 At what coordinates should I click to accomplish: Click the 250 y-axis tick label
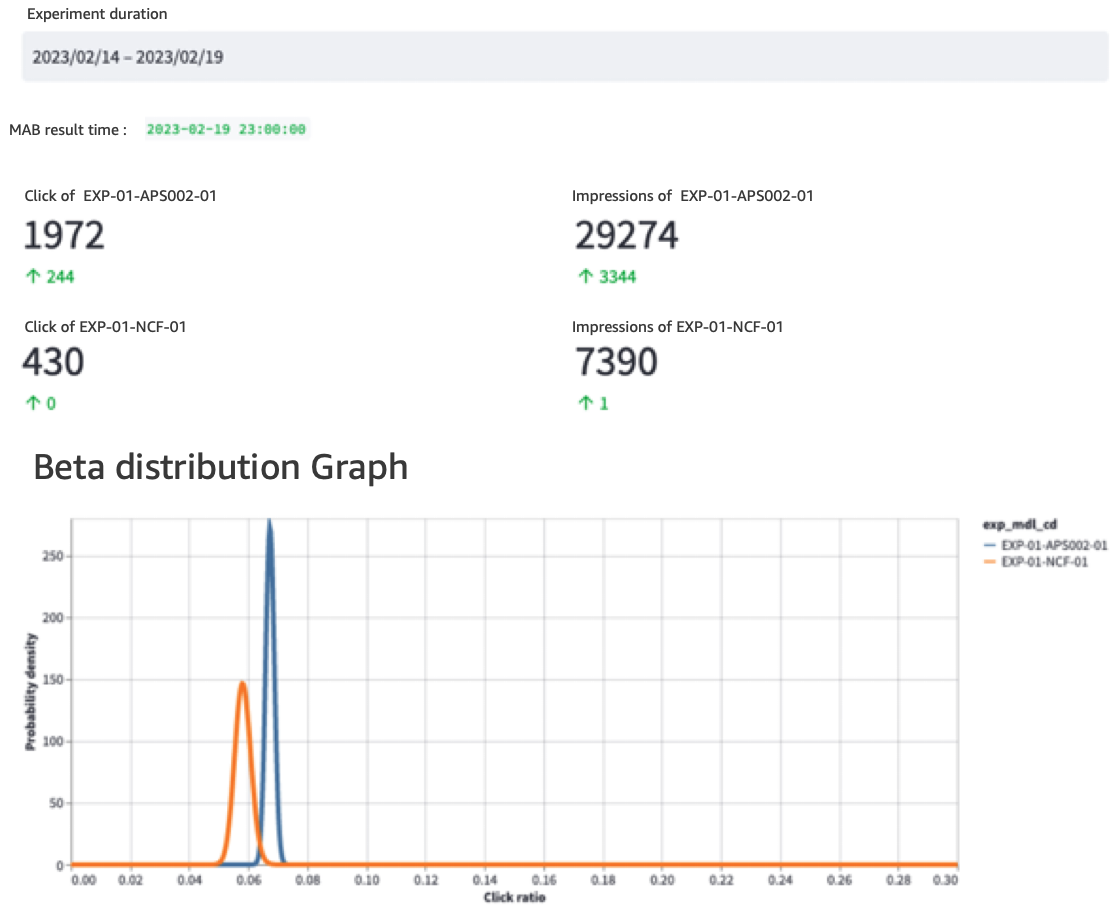tap(53, 556)
